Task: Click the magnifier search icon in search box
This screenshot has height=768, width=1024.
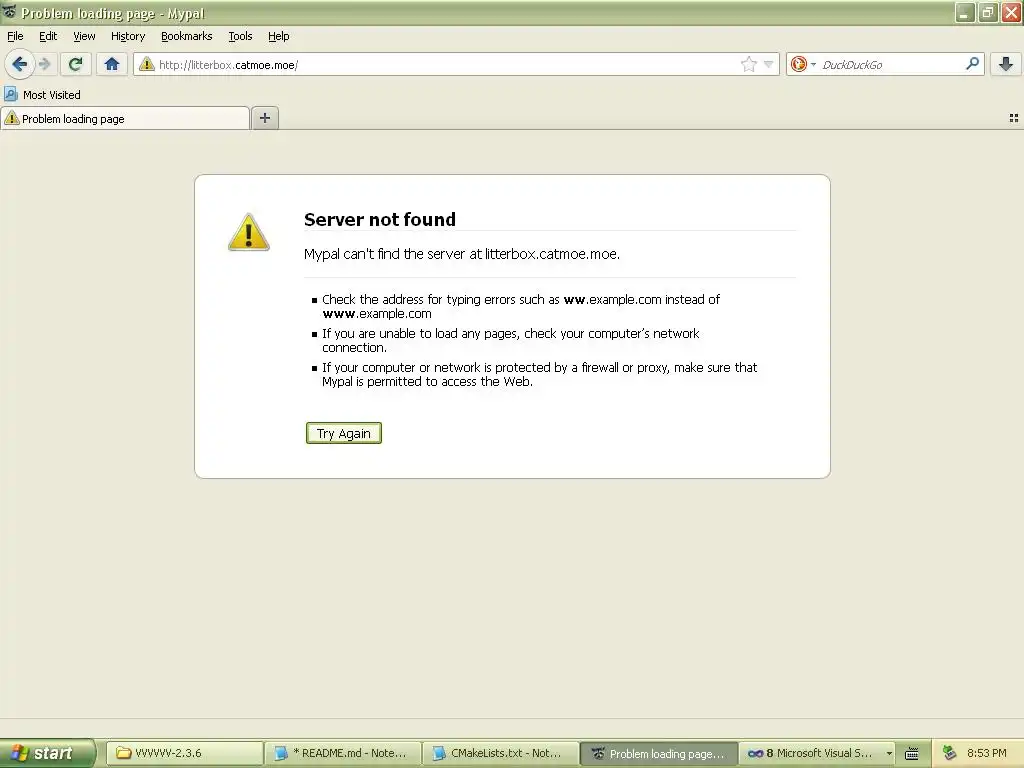Action: (972, 63)
